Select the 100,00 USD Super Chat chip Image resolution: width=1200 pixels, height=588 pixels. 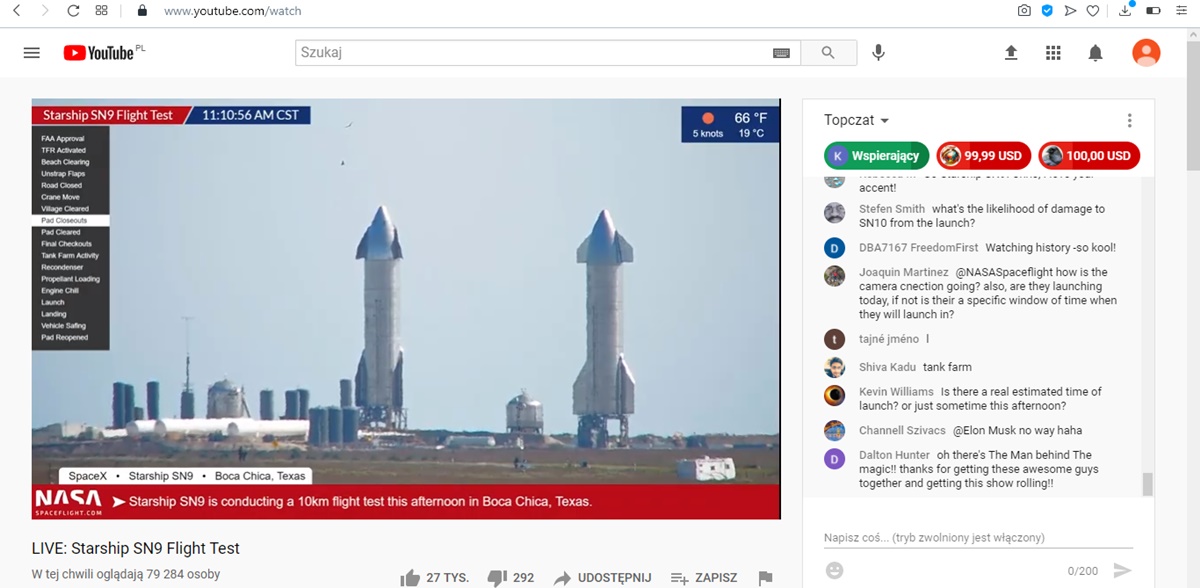pos(1089,156)
